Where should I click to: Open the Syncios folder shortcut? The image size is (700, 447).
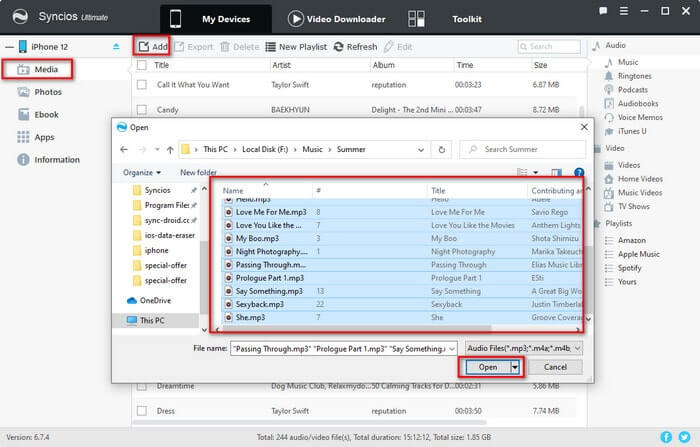(152, 190)
